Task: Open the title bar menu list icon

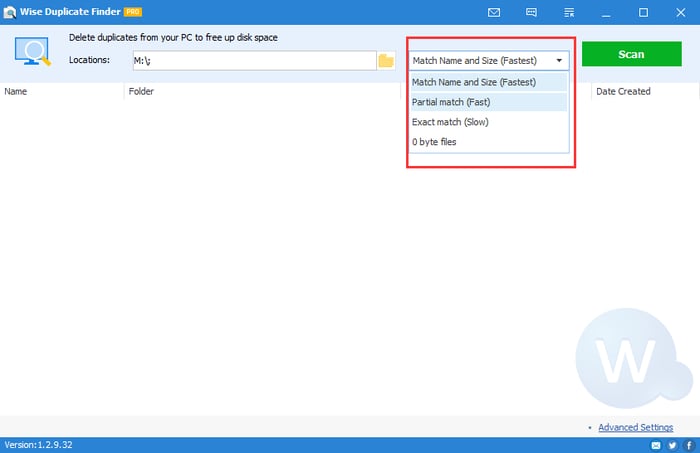Action: (x=569, y=12)
